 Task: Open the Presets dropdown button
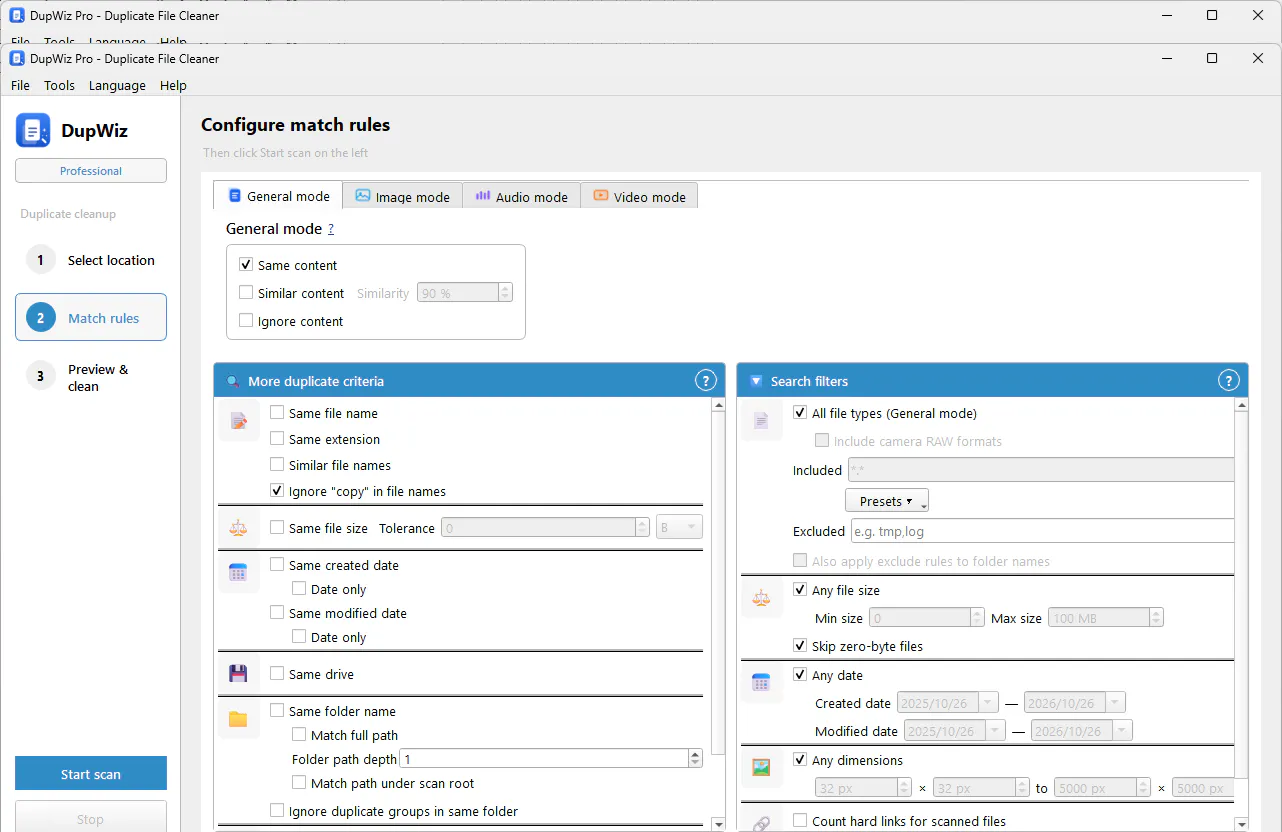(x=887, y=501)
